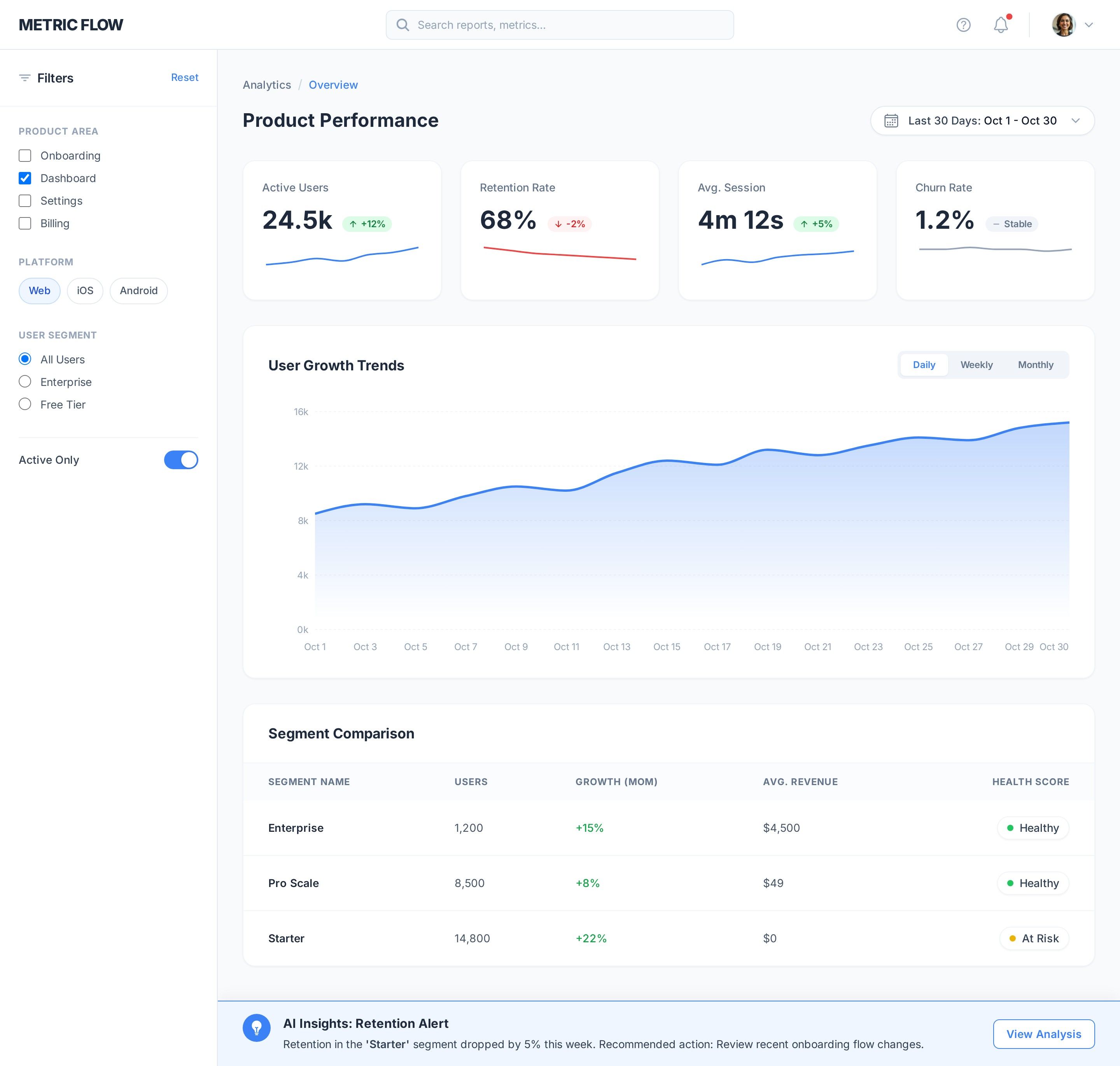Click the user profile avatar
The width and height of the screenshot is (1120, 1066).
[x=1063, y=25]
